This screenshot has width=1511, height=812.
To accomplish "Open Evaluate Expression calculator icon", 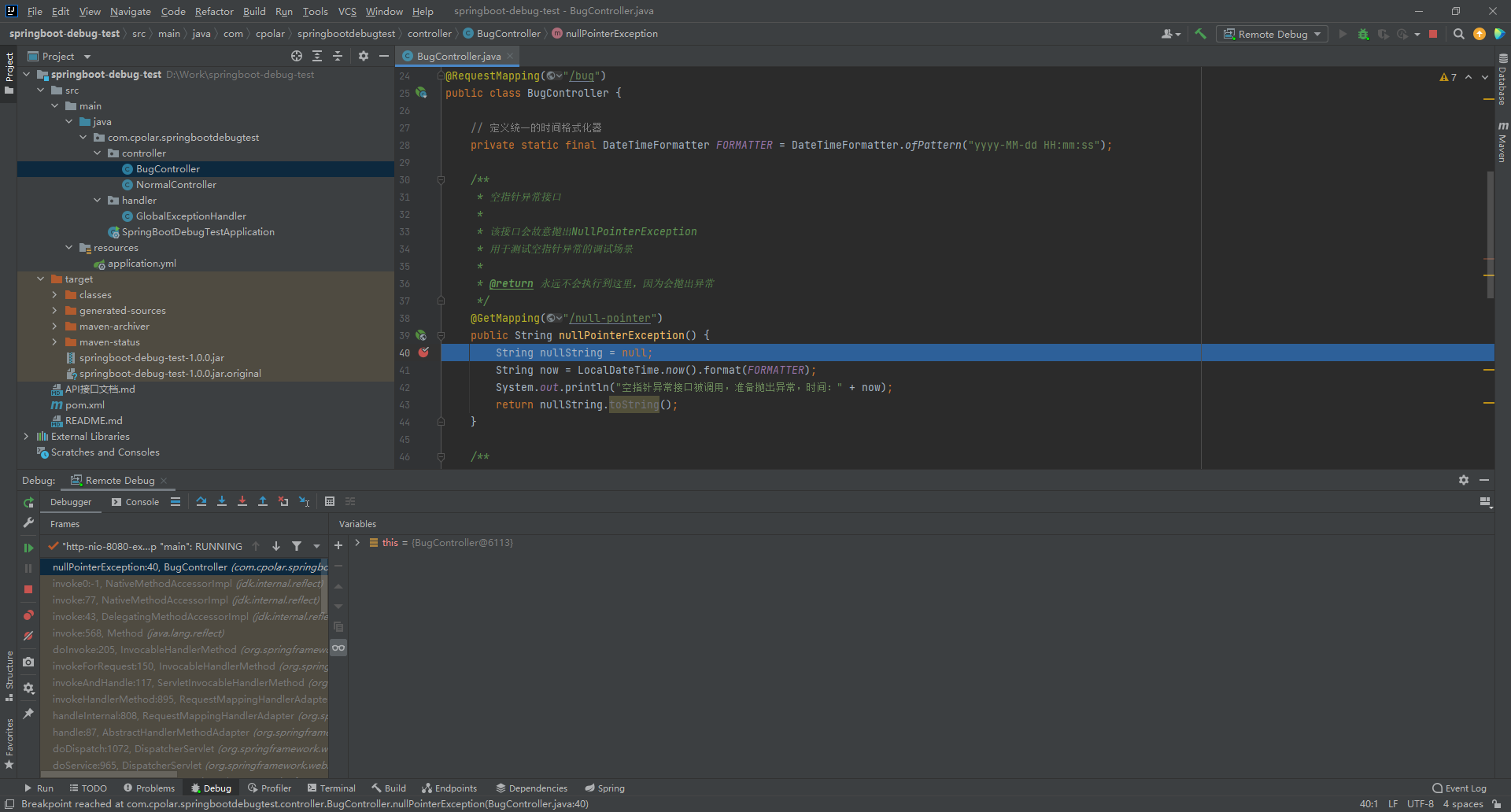I will pos(330,501).
